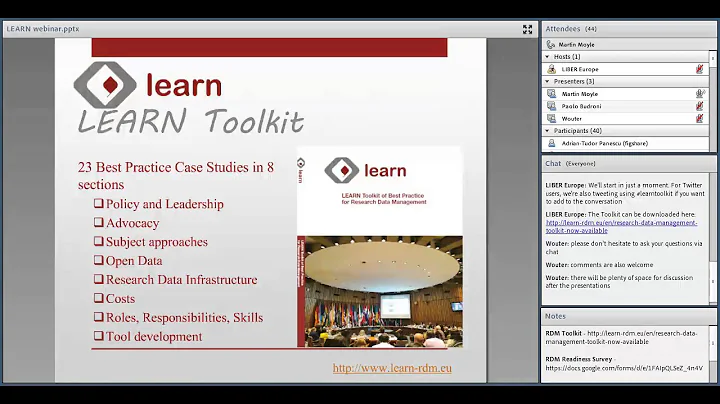720x404 pixels.
Task: Click participant icon next to Adrian-Tudor Panescu
Action: click(551, 143)
